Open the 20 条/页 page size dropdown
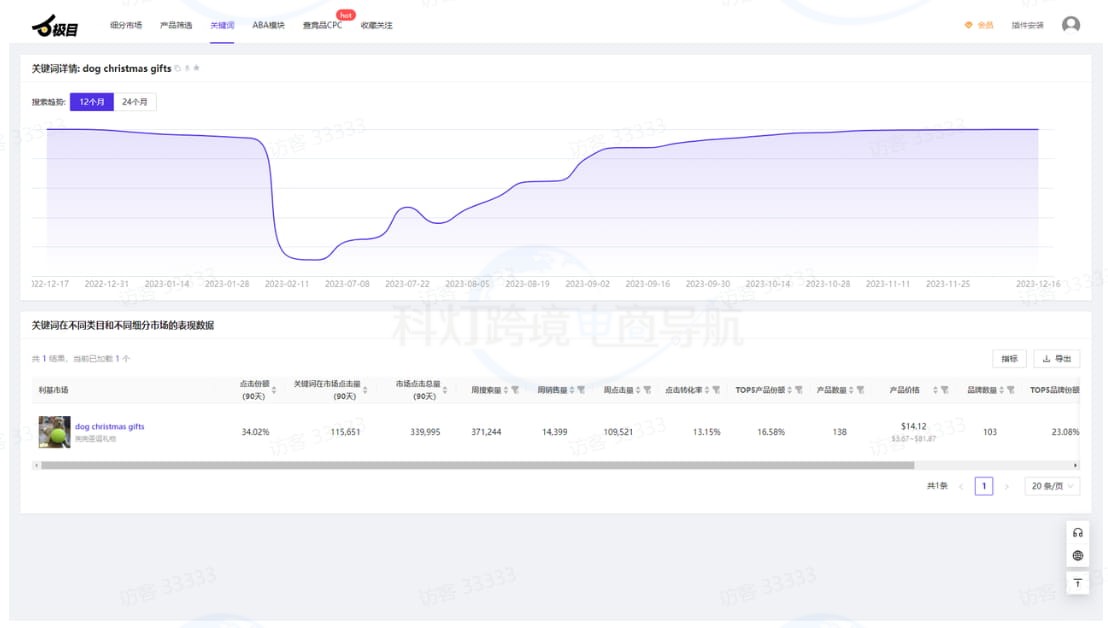The height and width of the screenshot is (628, 1108). pos(1052,486)
